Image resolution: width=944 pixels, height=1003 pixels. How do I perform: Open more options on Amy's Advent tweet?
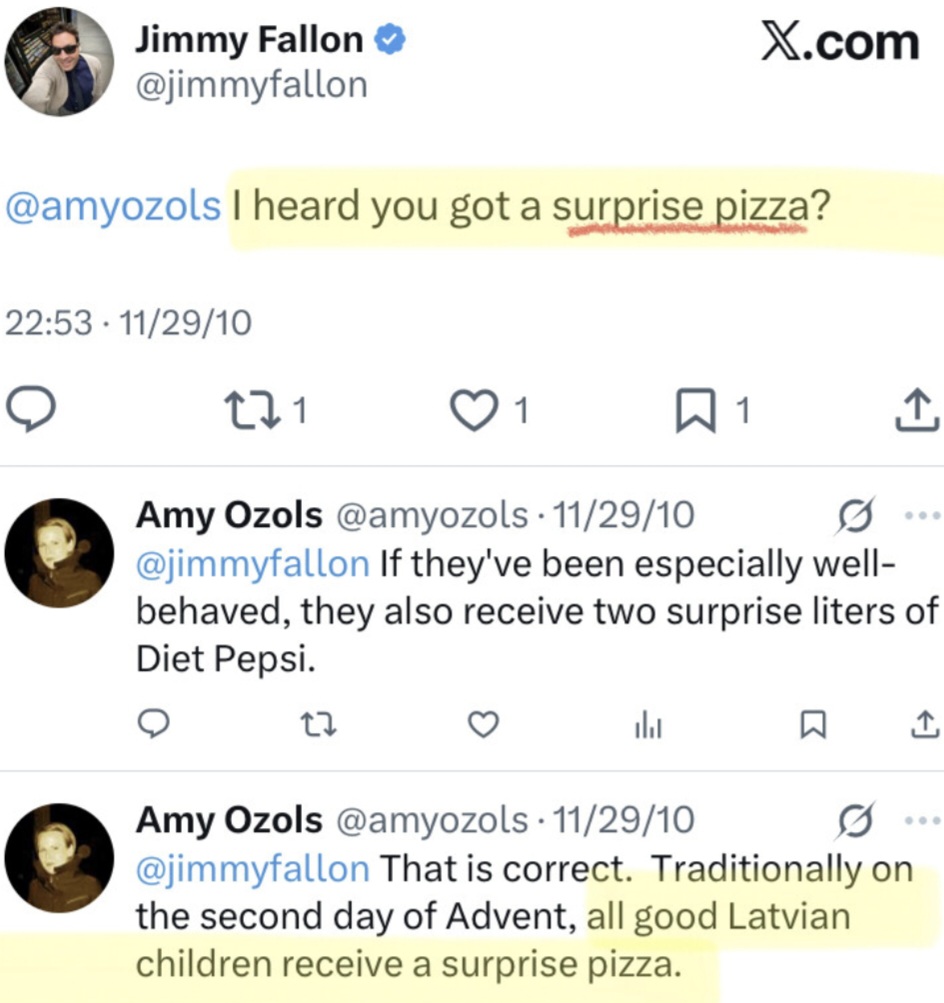point(923,818)
